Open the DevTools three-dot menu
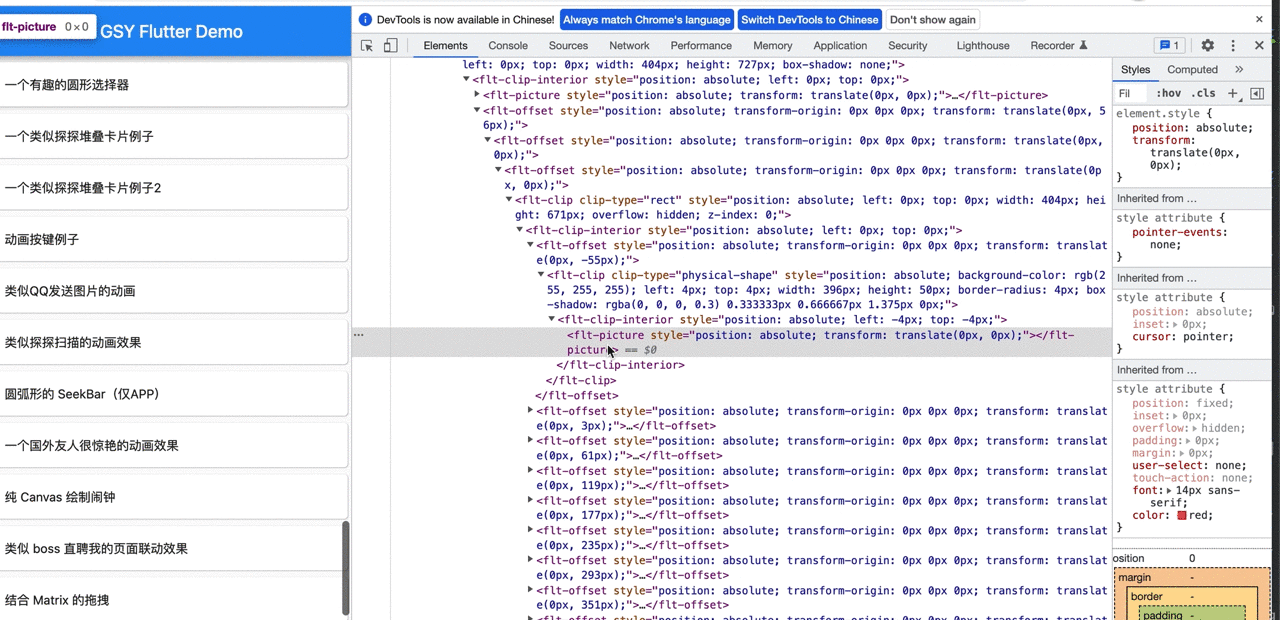Image resolution: width=1280 pixels, height=620 pixels. point(1233,46)
